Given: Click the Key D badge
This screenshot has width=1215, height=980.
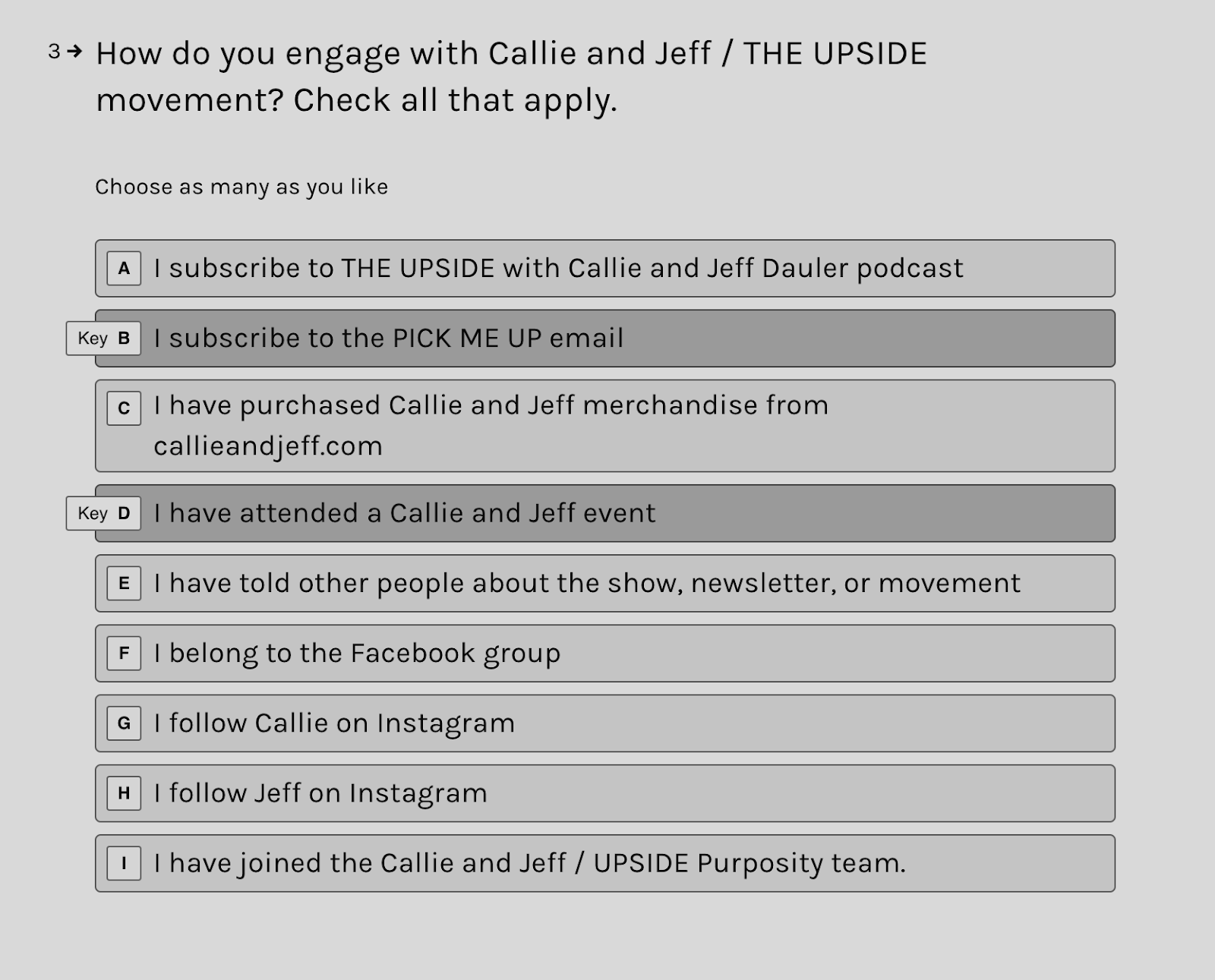Looking at the screenshot, I should coord(103,513).
